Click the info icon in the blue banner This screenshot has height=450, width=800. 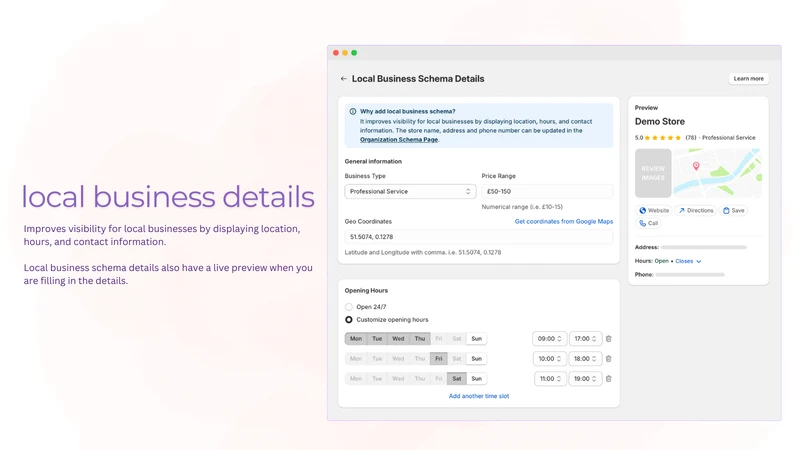click(353, 111)
